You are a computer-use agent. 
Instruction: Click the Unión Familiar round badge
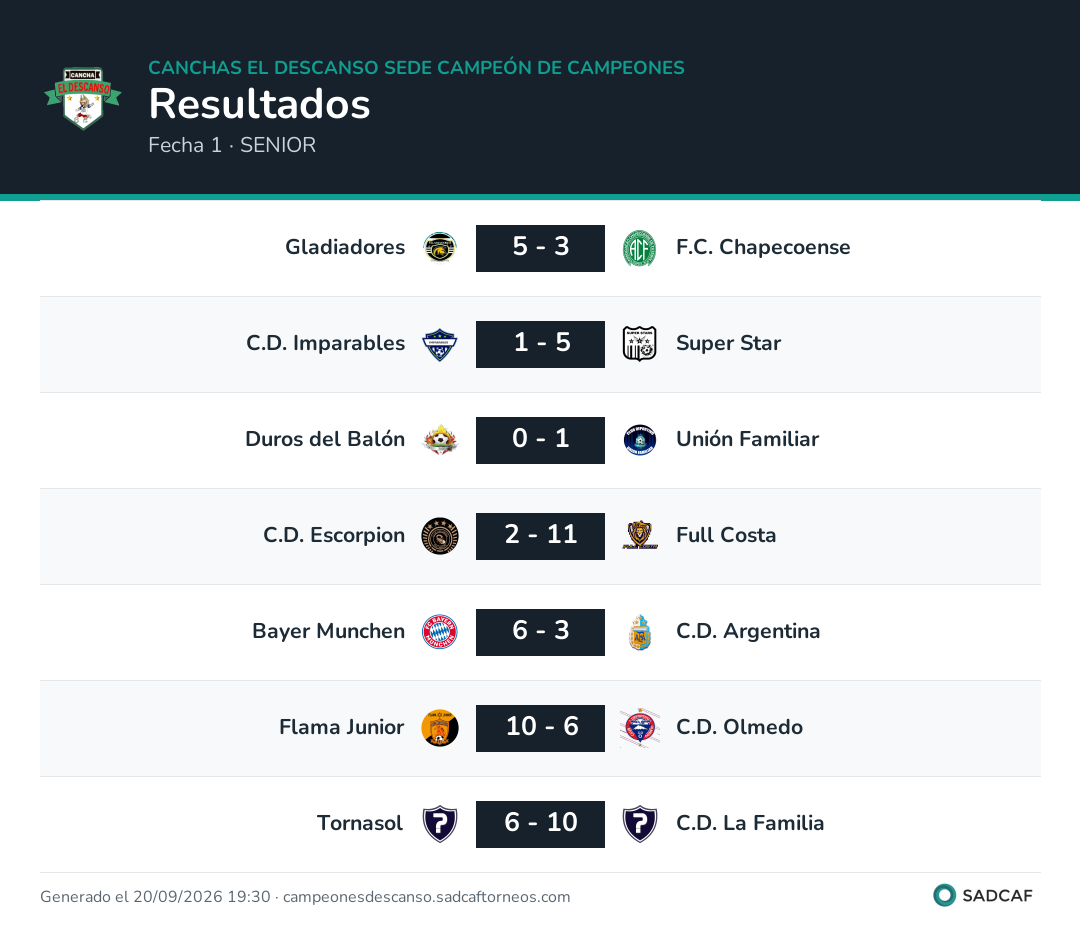point(639,440)
